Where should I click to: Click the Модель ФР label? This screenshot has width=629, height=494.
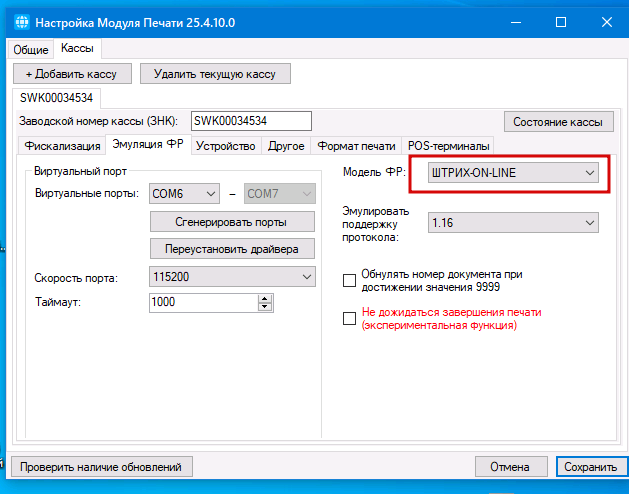coord(374,173)
